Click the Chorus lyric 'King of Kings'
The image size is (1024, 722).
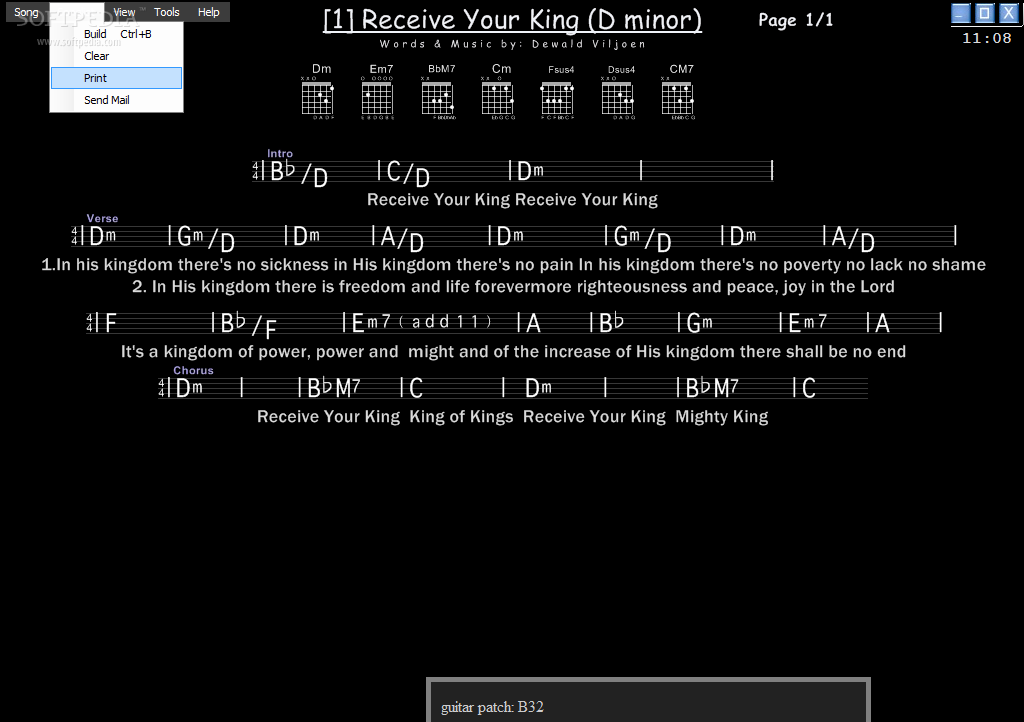pyautogui.click(x=461, y=416)
